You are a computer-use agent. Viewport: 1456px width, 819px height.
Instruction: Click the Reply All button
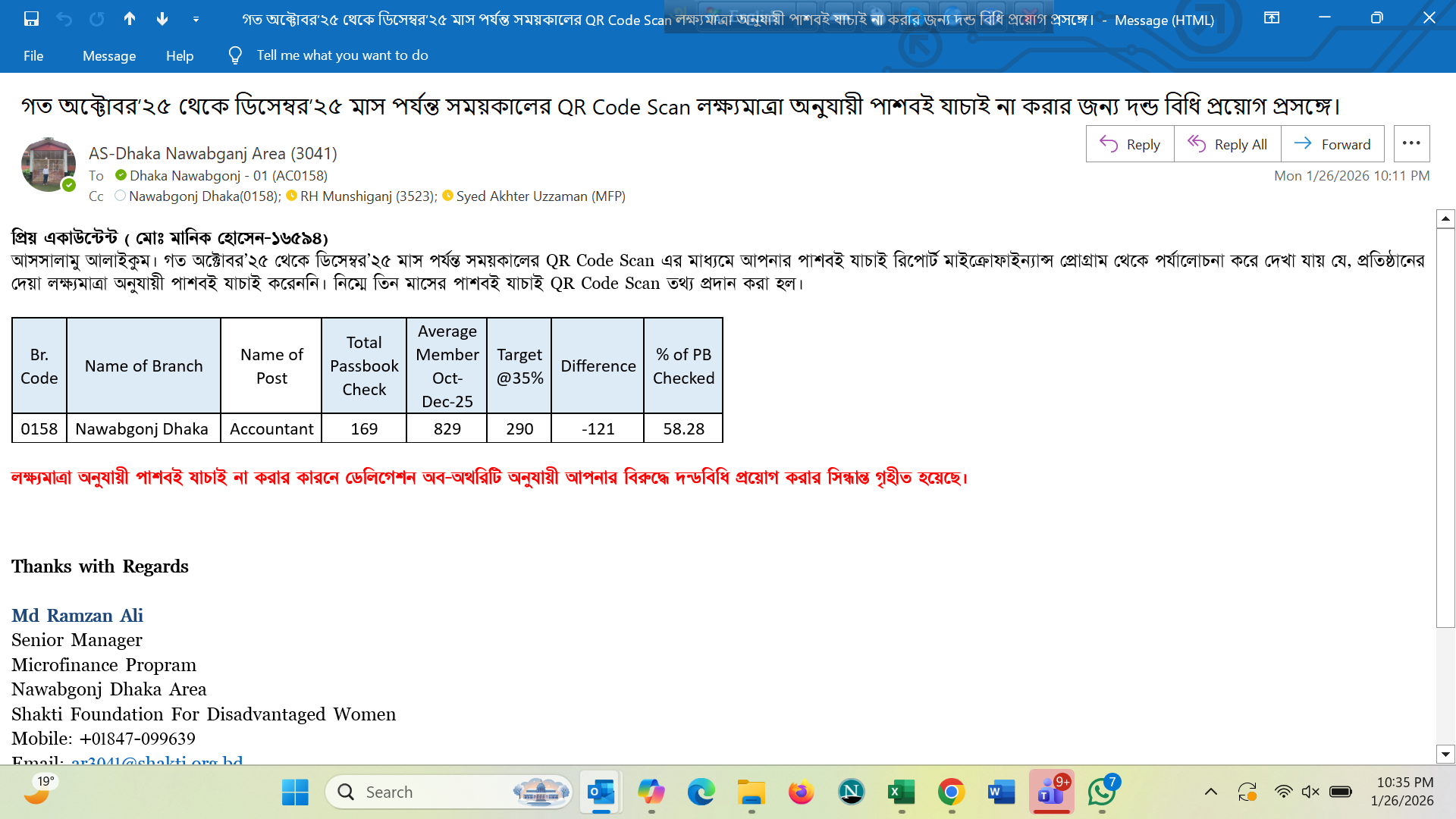[1227, 144]
